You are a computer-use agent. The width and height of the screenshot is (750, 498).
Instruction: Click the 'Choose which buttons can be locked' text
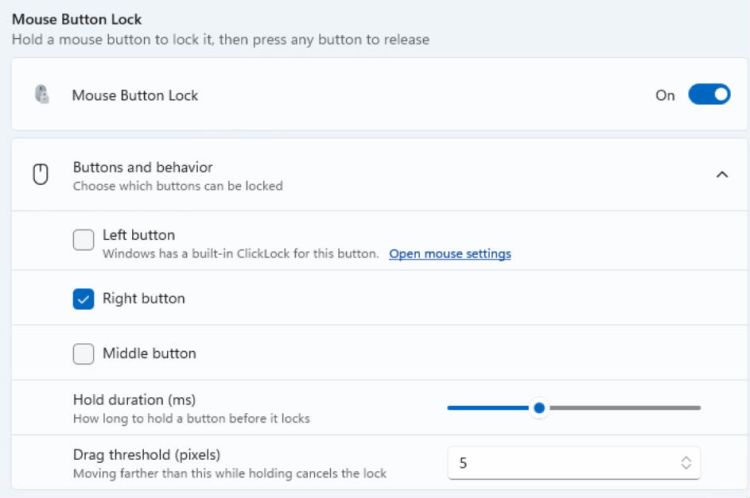[178, 186]
